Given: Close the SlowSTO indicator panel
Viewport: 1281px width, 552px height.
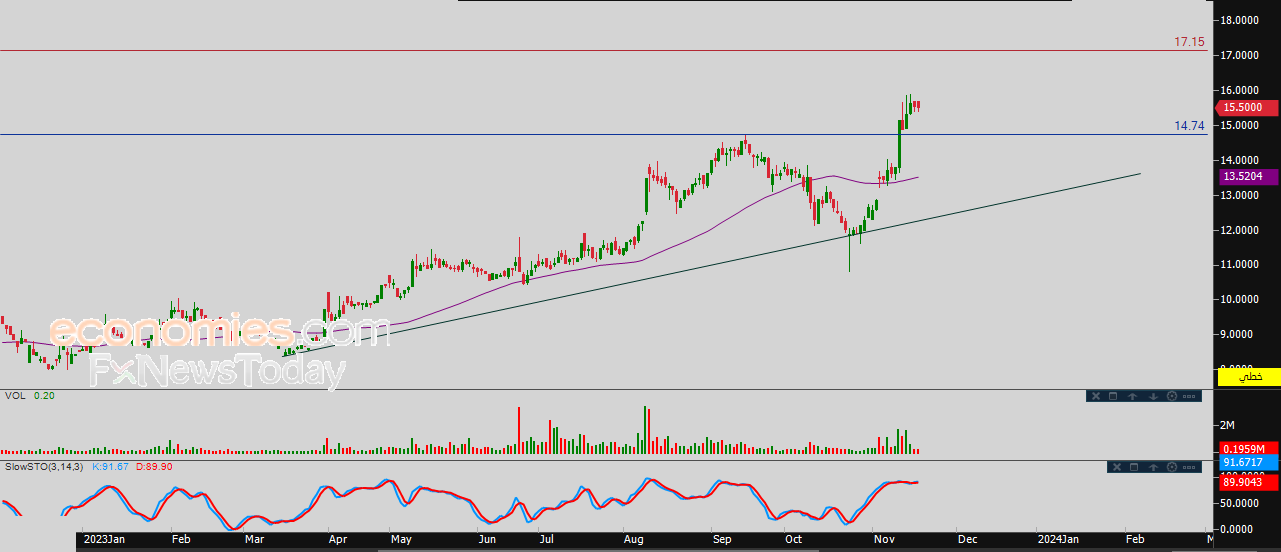Looking at the screenshot, I should point(1117,467).
